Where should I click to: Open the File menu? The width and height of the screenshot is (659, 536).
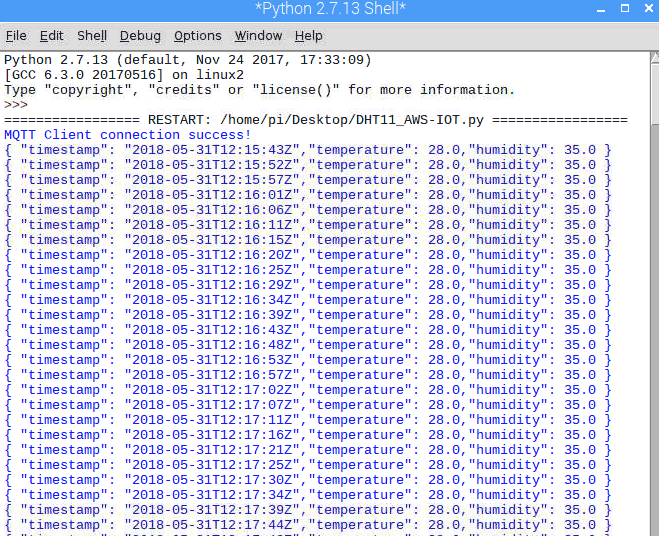[x=16, y=36]
